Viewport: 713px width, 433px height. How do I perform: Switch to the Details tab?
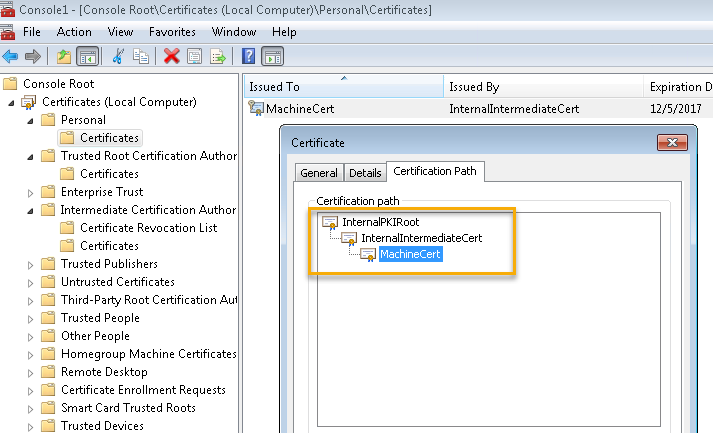click(364, 173)
